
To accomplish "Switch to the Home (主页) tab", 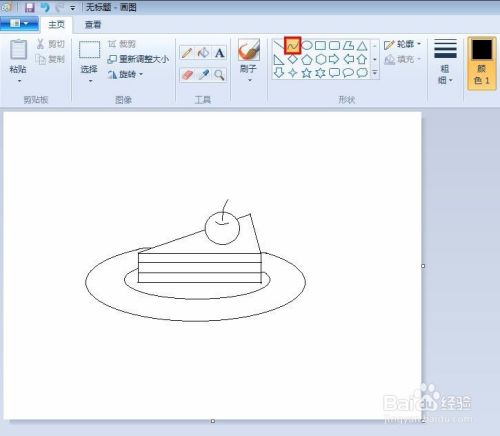I will pyautogui.click(x=56, y=24).
